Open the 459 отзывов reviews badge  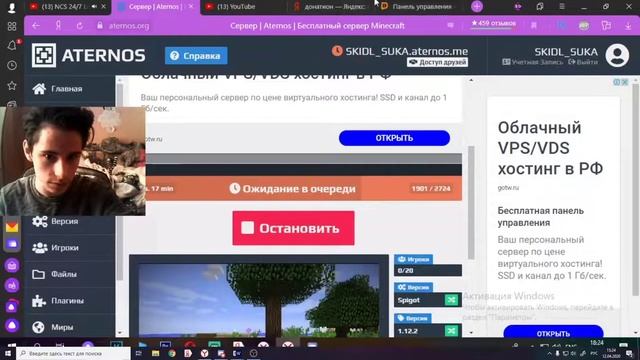493,24
